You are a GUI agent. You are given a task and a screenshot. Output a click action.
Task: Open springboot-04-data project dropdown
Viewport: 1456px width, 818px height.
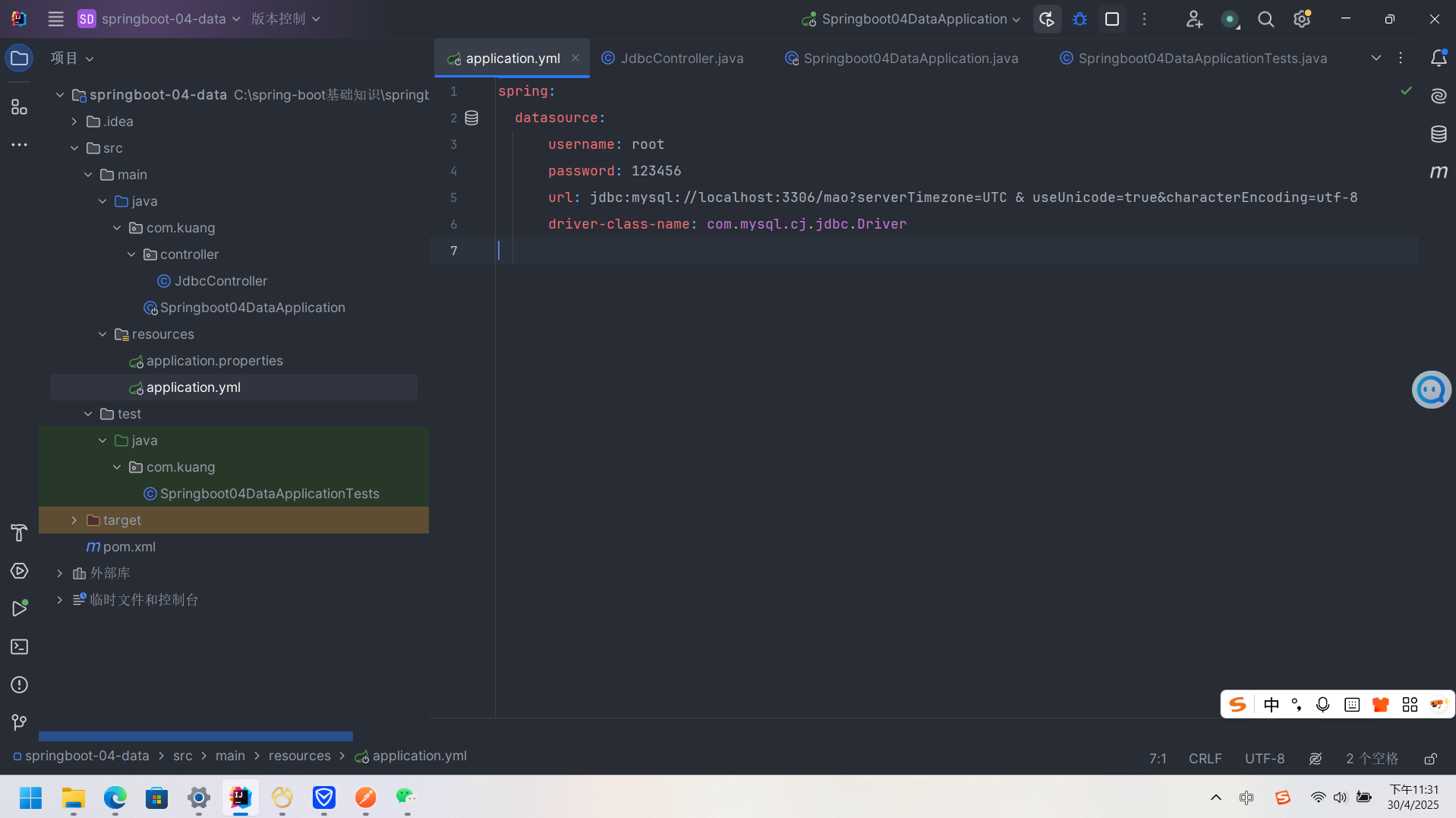pyautogui.click(x=159, y=19)
